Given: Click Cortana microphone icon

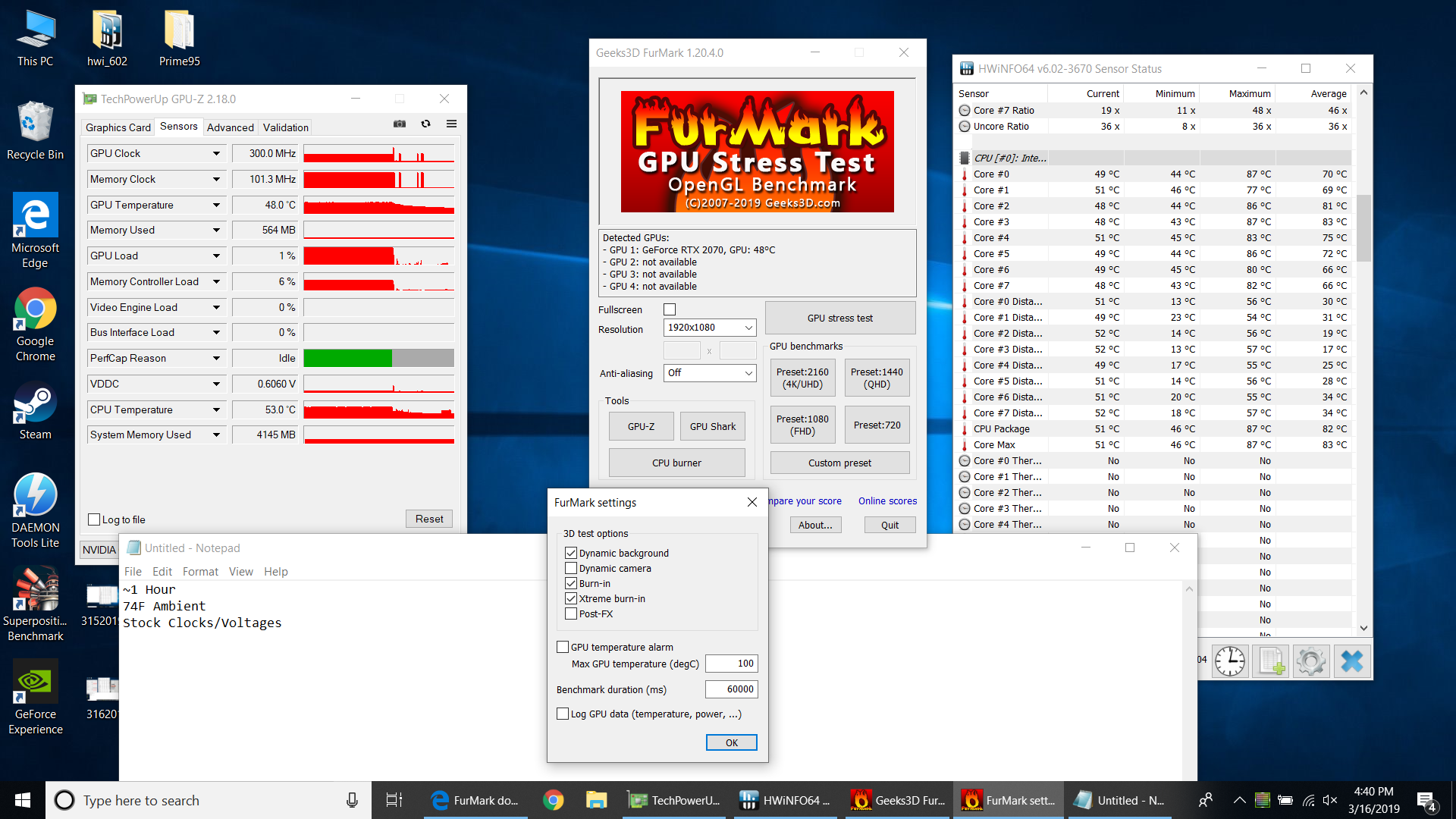Looking at the screenshot, I should [x=352, y=800].
